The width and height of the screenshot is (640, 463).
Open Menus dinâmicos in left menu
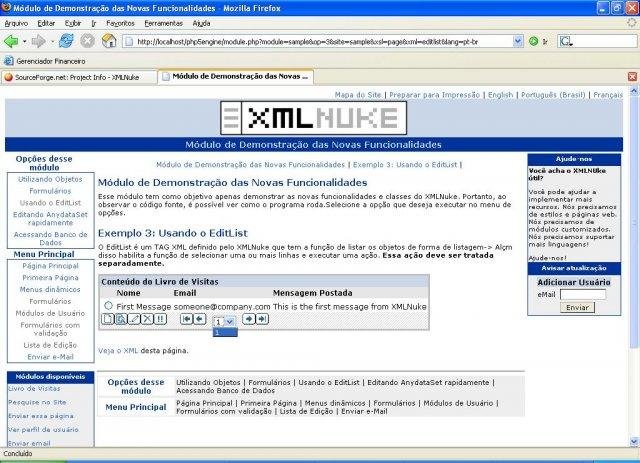click(x=50, y=289)
